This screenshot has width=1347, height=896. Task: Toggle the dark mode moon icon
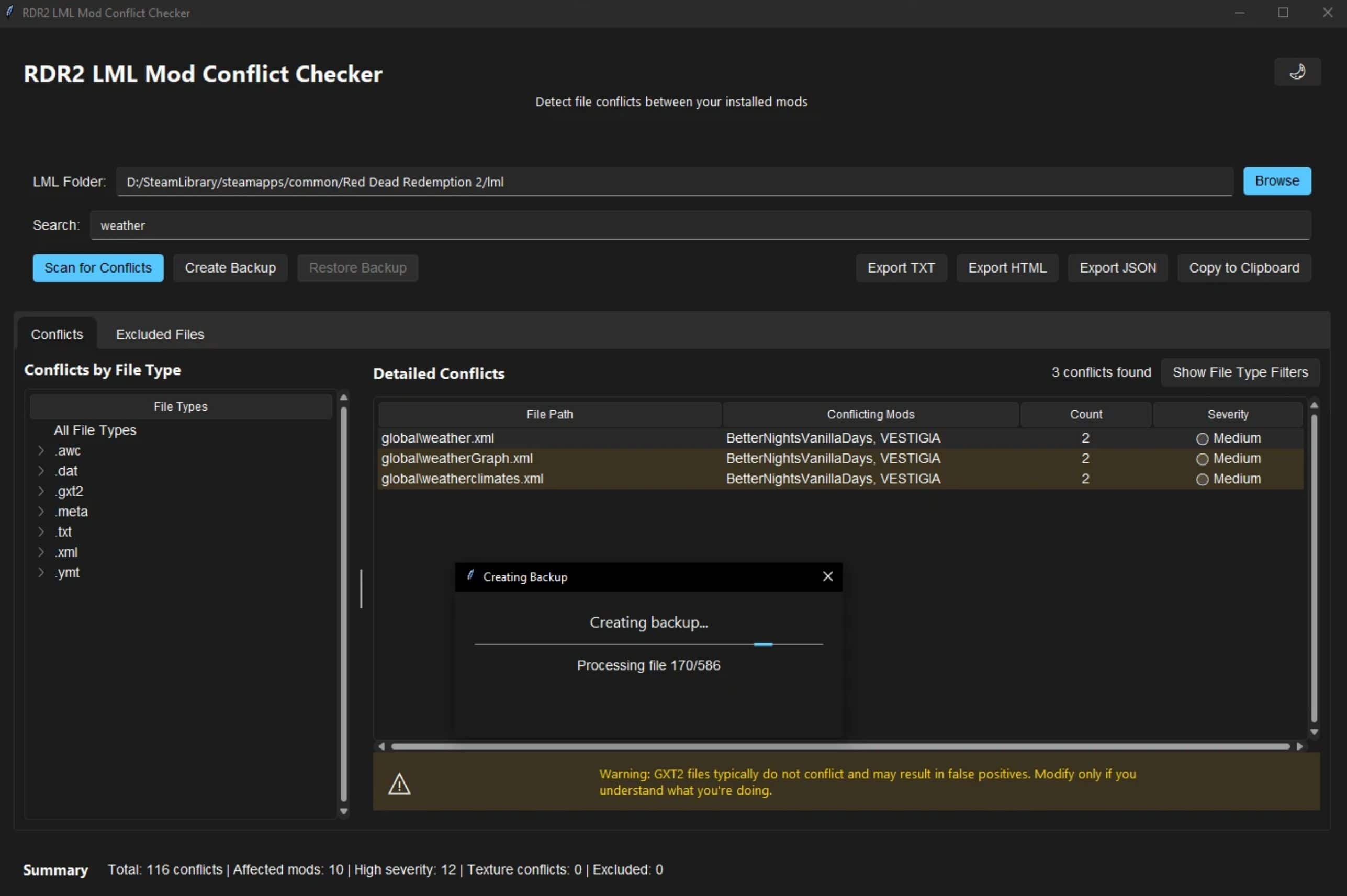pos(1297,72)
